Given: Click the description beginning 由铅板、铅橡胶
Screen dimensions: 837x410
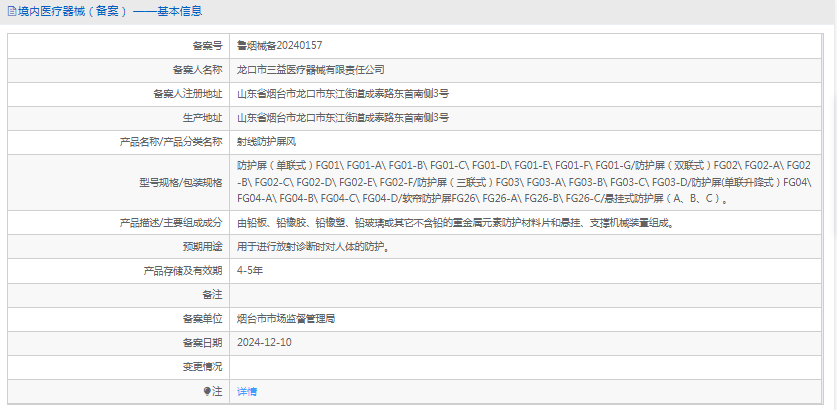Looking at the screenshot, I should point(455,223).
